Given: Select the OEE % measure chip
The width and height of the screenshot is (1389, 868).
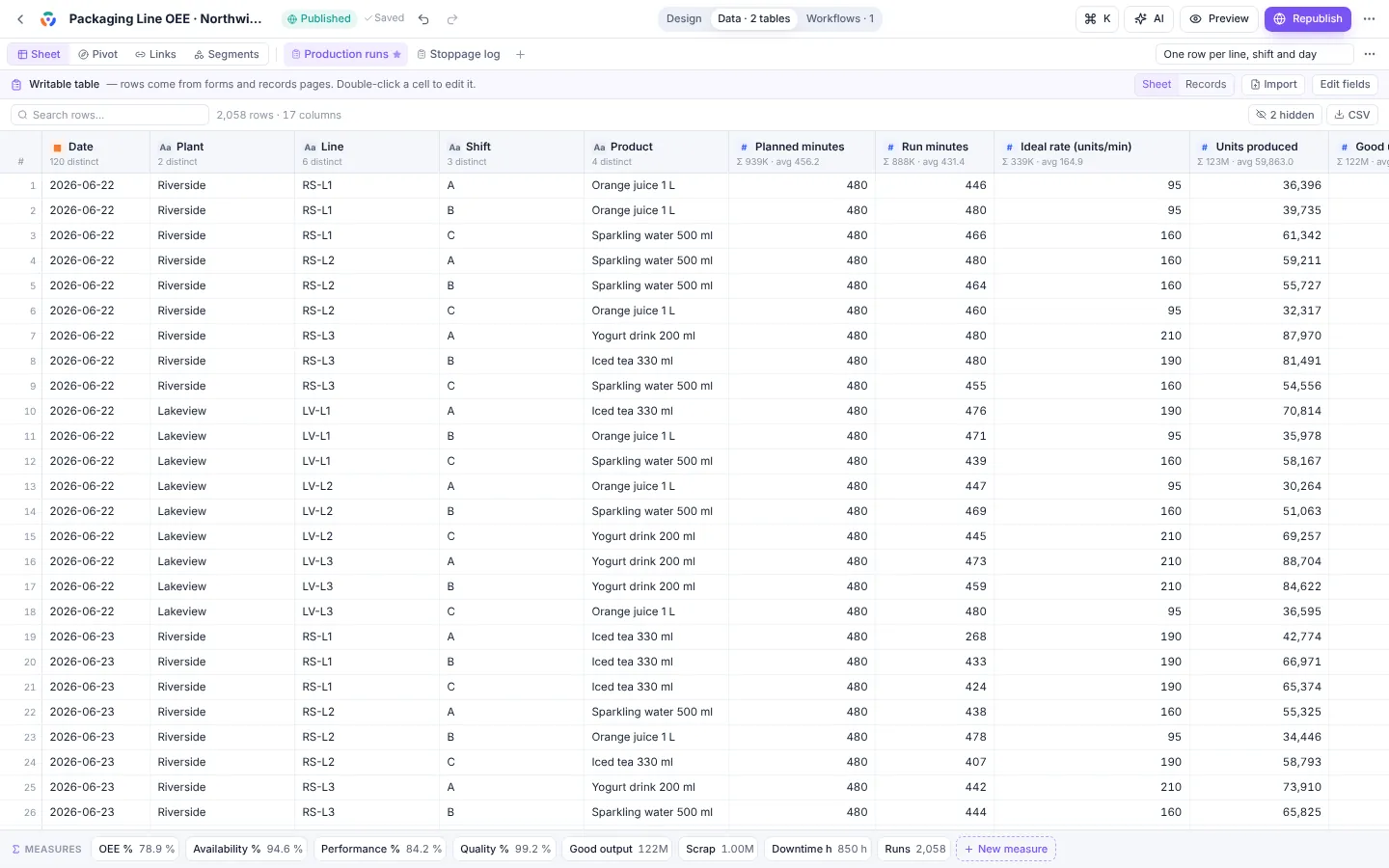Looking at the screenshot, I should tap(136, 849).
